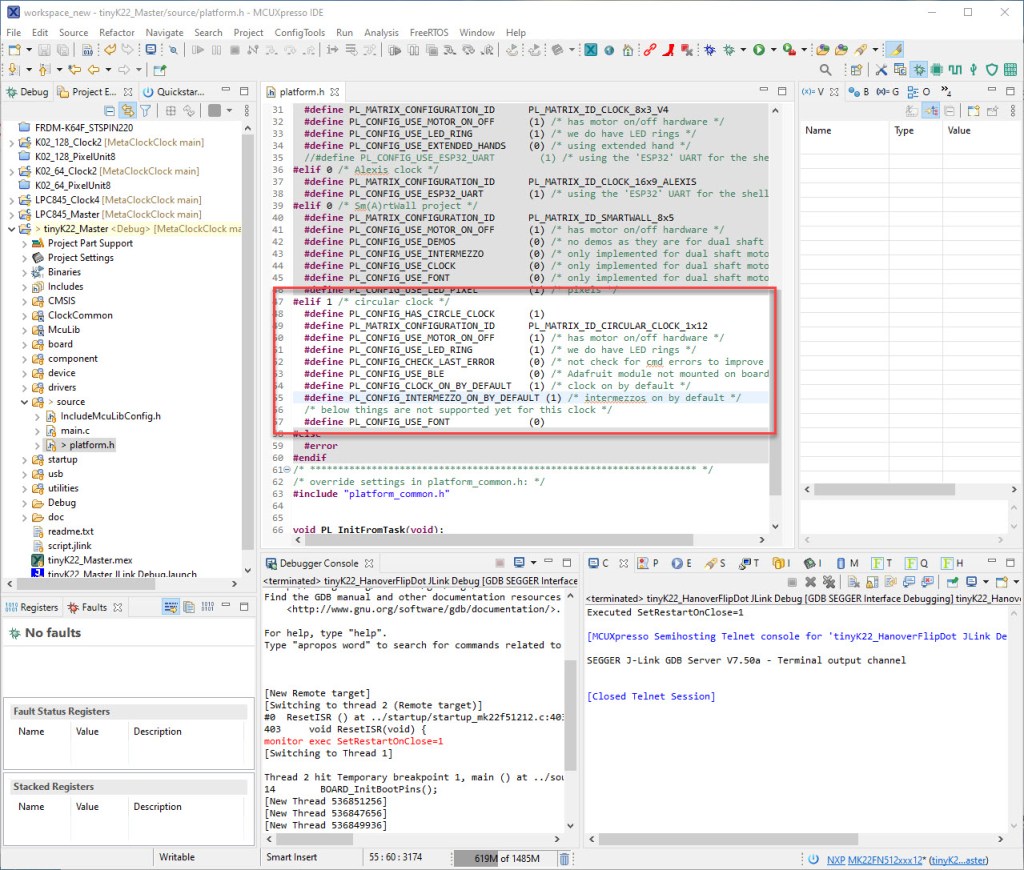Open the ConfigTools menu

(x=300, y=32)
